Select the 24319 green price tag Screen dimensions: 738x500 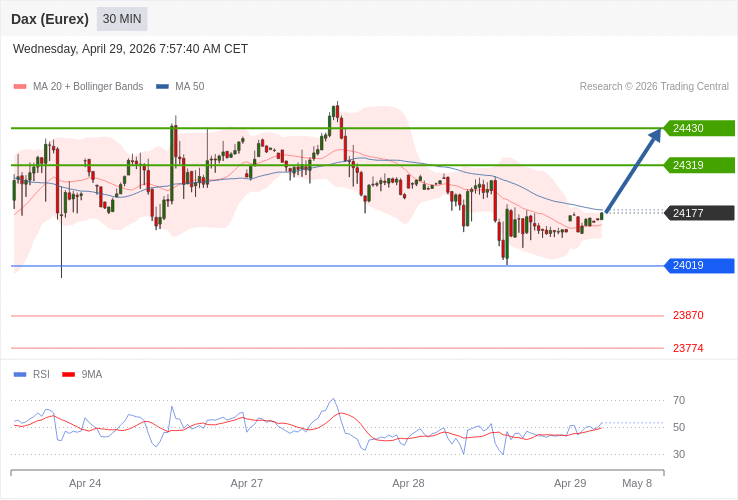[699, 165]
